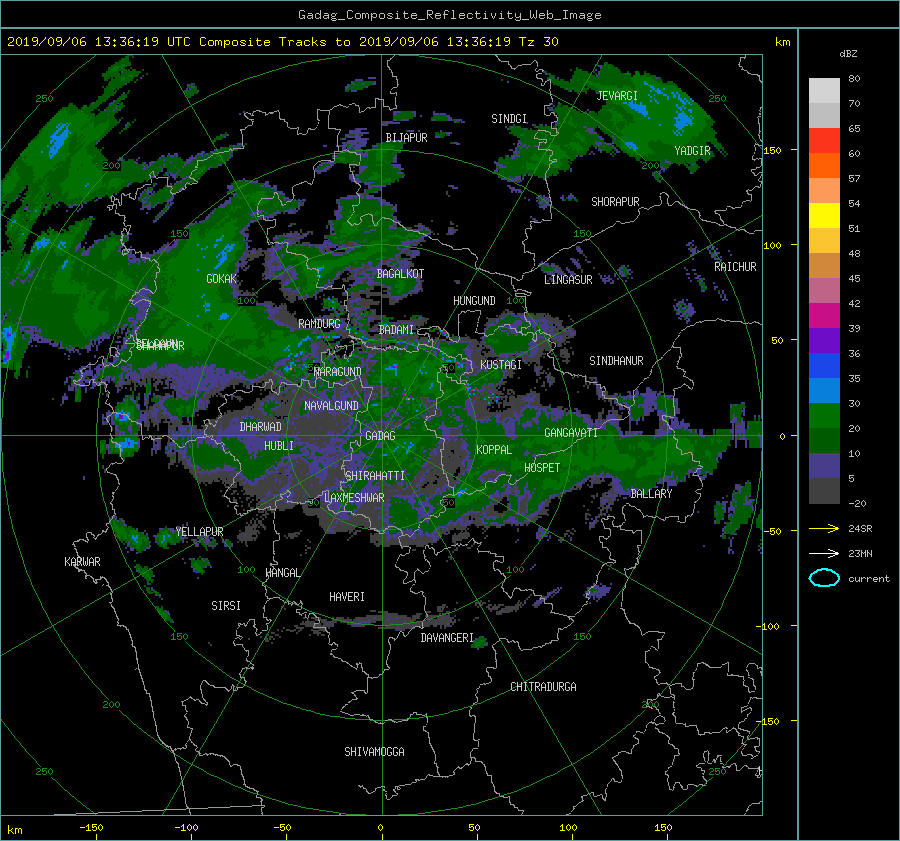
Task: Select the KUSTAGI label
Action: pyautogui.click(x=501, y=365)
